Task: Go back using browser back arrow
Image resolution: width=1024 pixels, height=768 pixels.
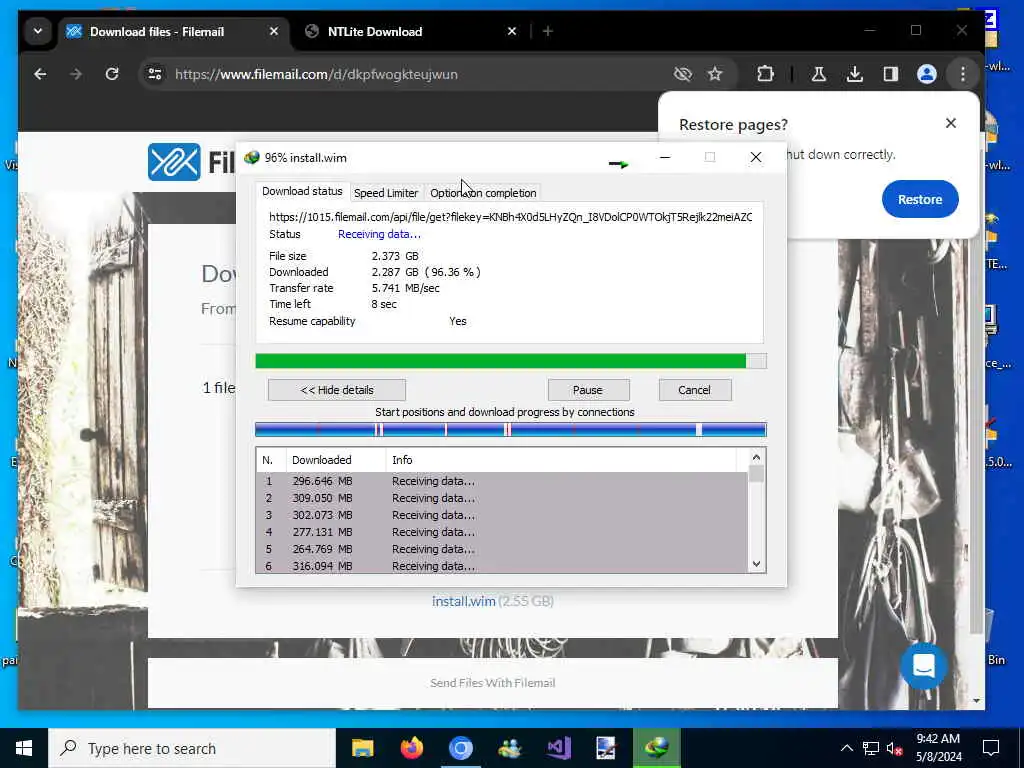Action: tap(40, 74)
